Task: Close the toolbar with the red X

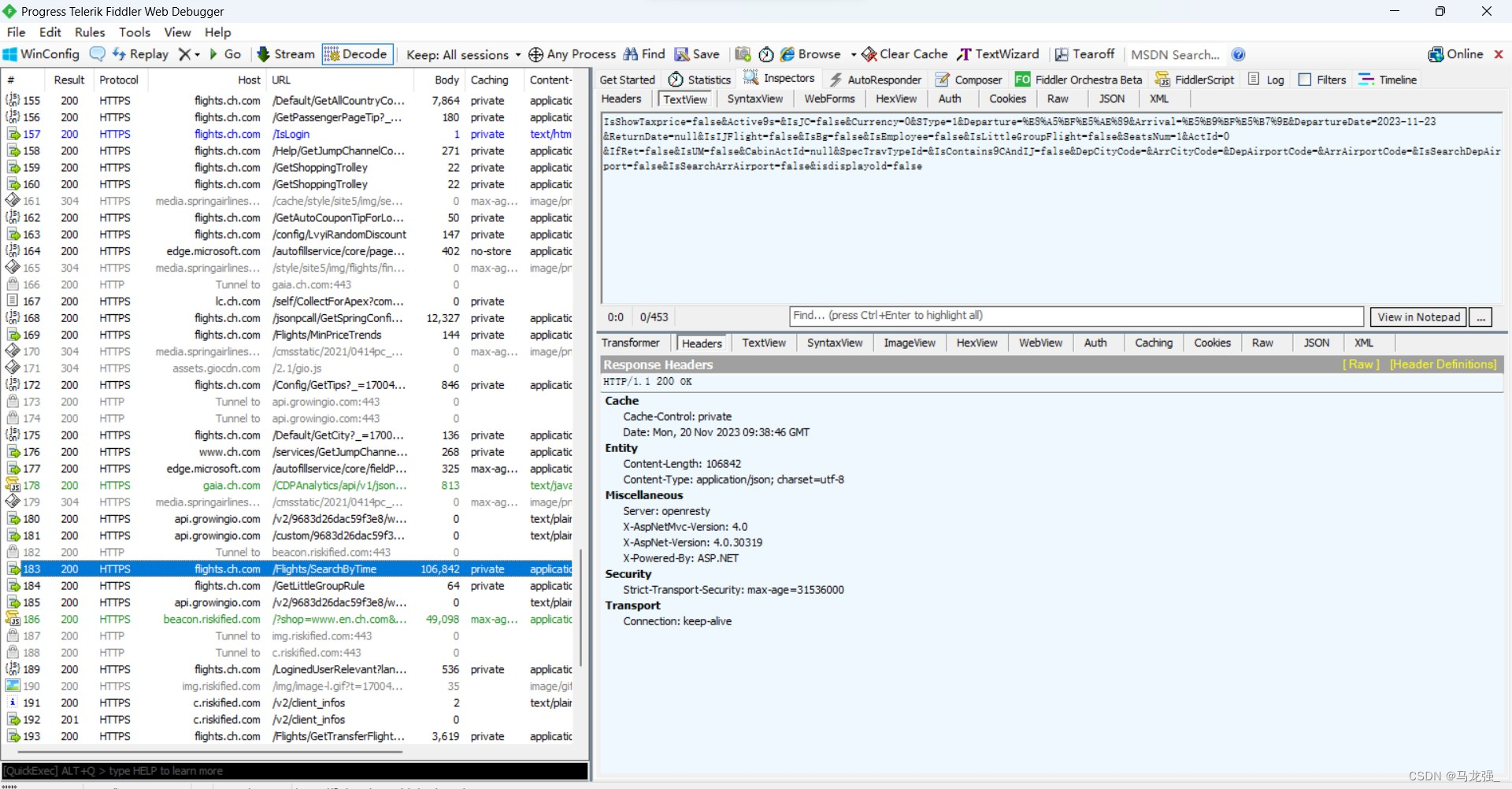Action: click(x=1499, y=54)
